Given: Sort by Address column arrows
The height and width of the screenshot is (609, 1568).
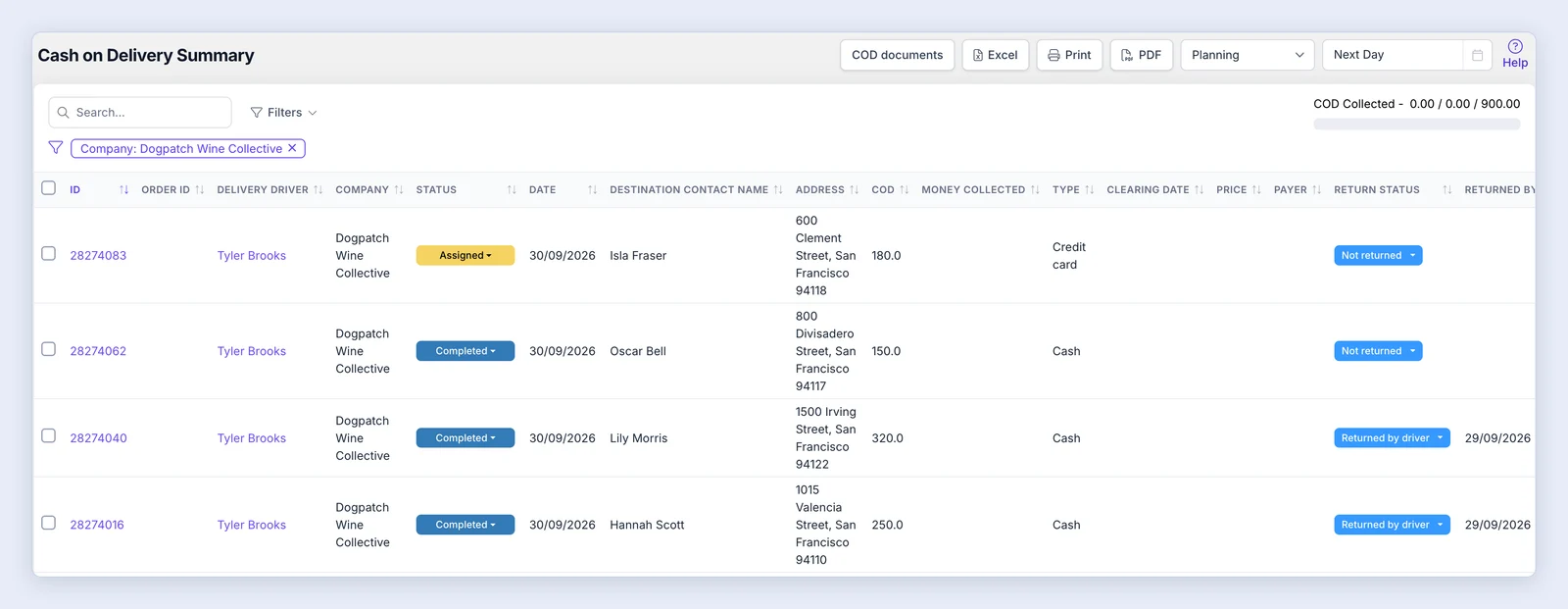Looking at the screenshot, I should pos(855,190).
